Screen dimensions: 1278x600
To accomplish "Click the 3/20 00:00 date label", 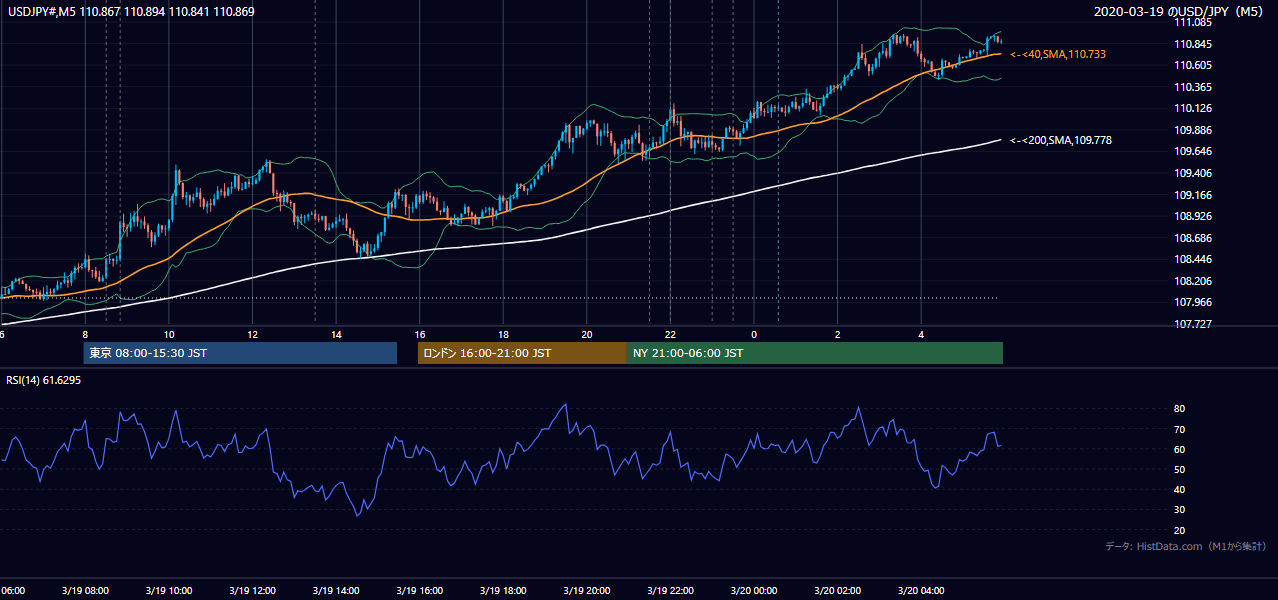I will click(753, 591).
